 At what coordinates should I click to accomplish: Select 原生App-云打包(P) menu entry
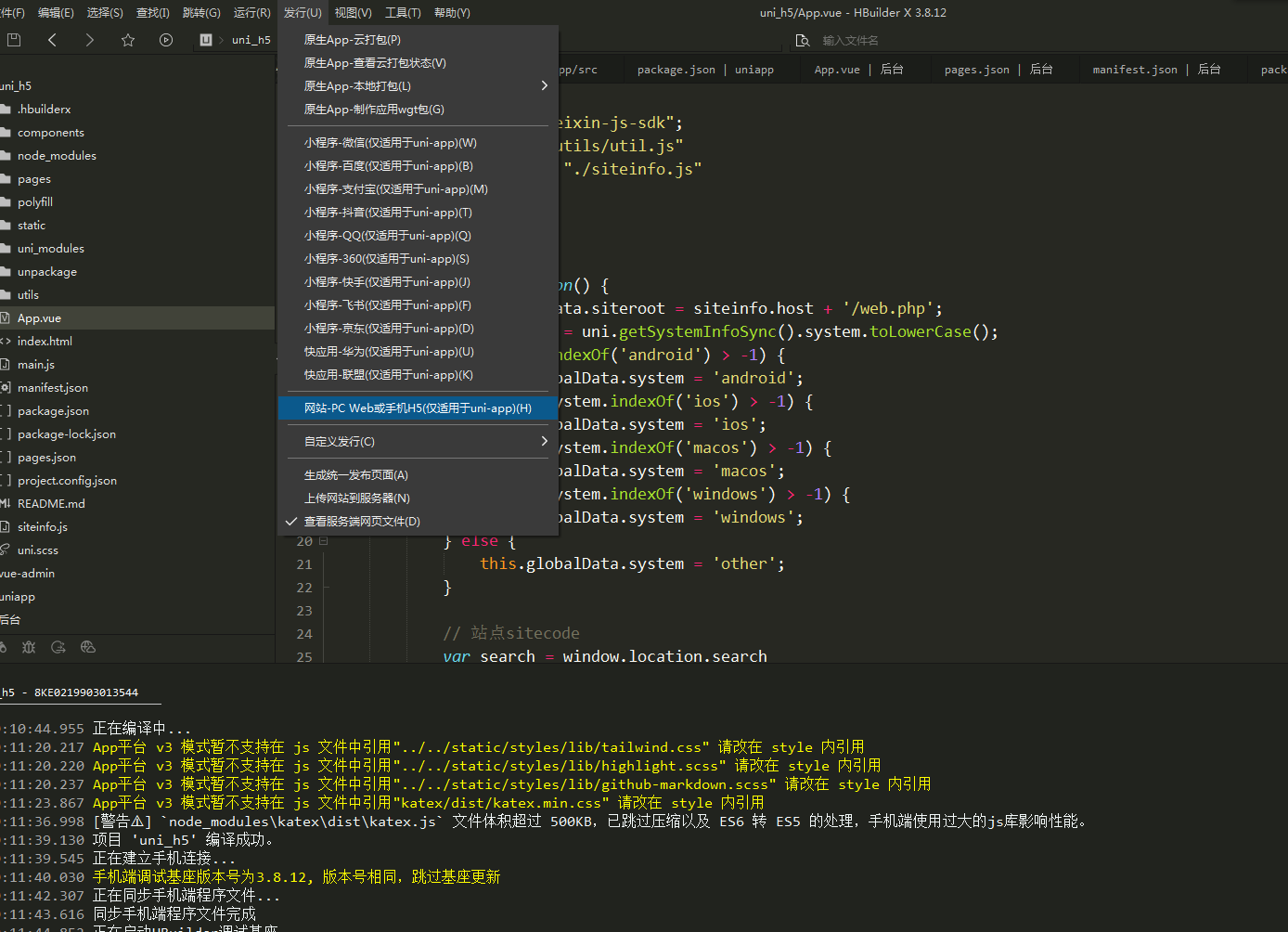coord(419,40)
